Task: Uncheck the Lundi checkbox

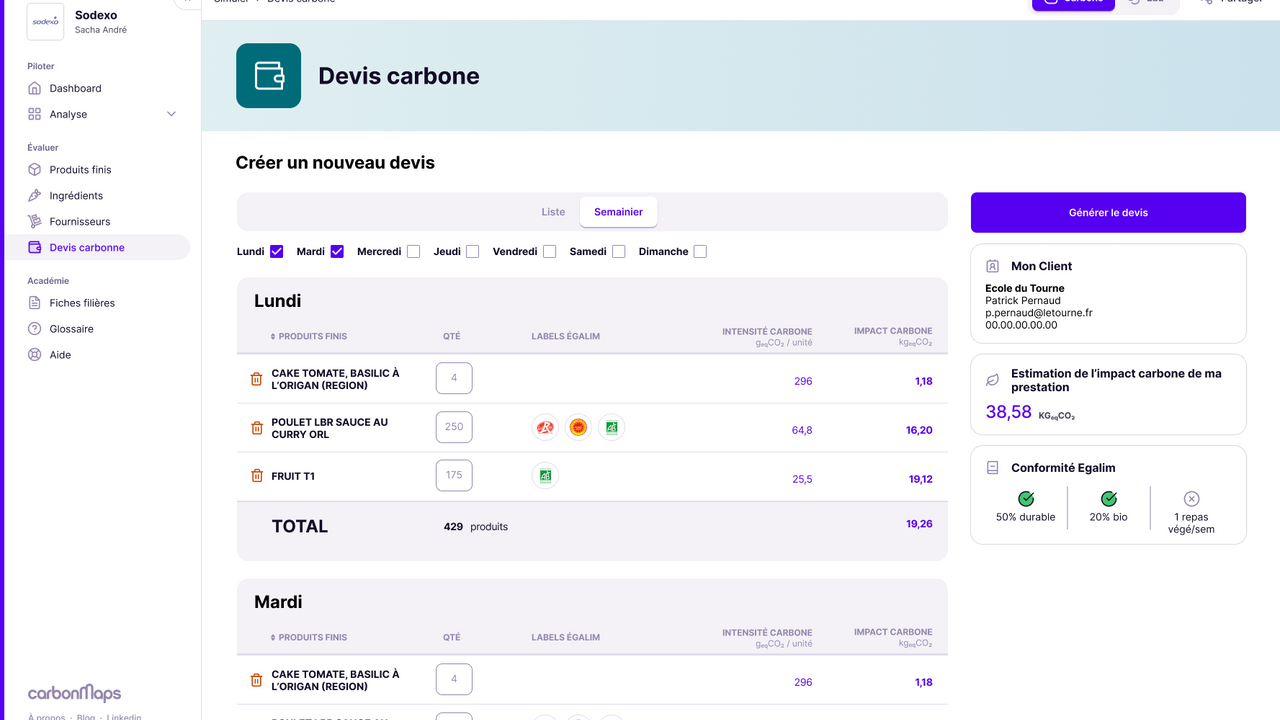Action: (277, 252)
